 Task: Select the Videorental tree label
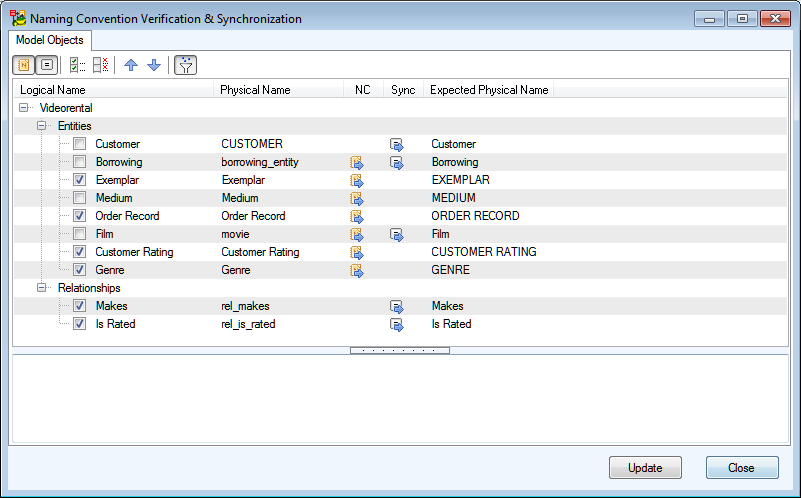point(66,108)
